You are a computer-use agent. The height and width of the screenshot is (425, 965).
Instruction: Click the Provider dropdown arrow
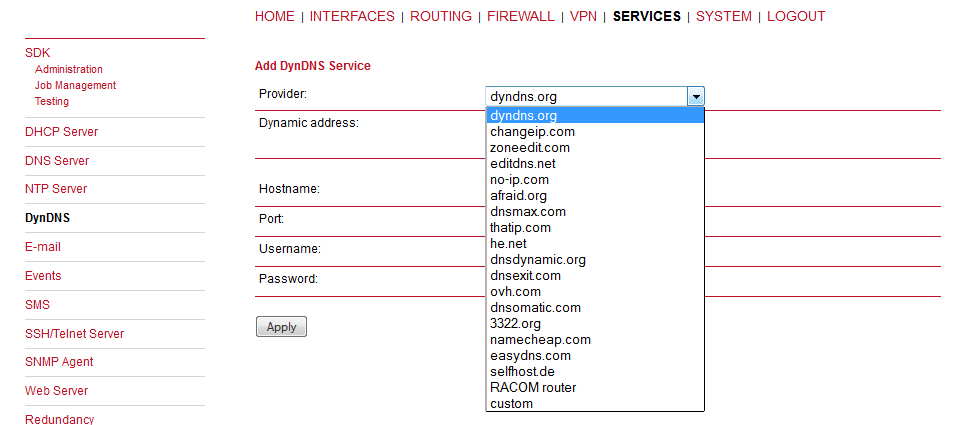(695, 97)
